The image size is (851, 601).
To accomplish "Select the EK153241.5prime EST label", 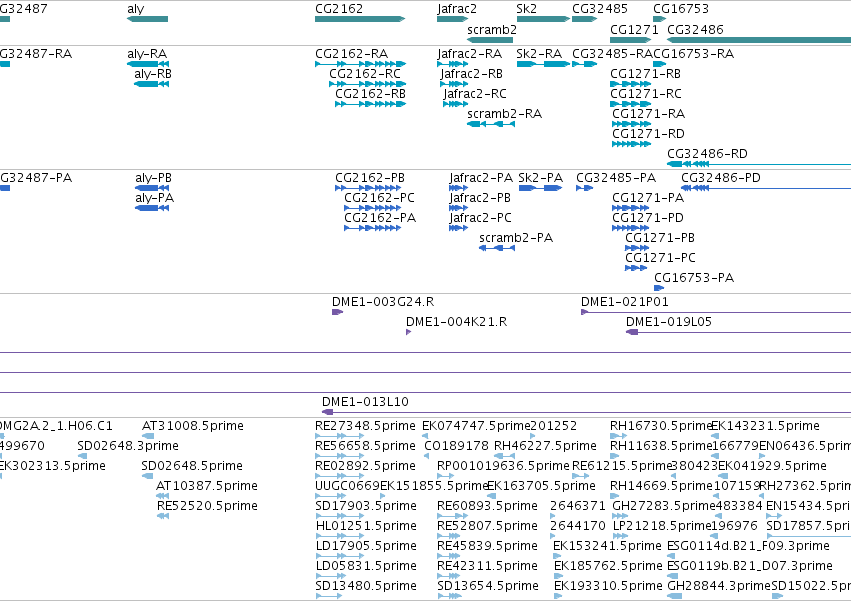I will 607,547.
